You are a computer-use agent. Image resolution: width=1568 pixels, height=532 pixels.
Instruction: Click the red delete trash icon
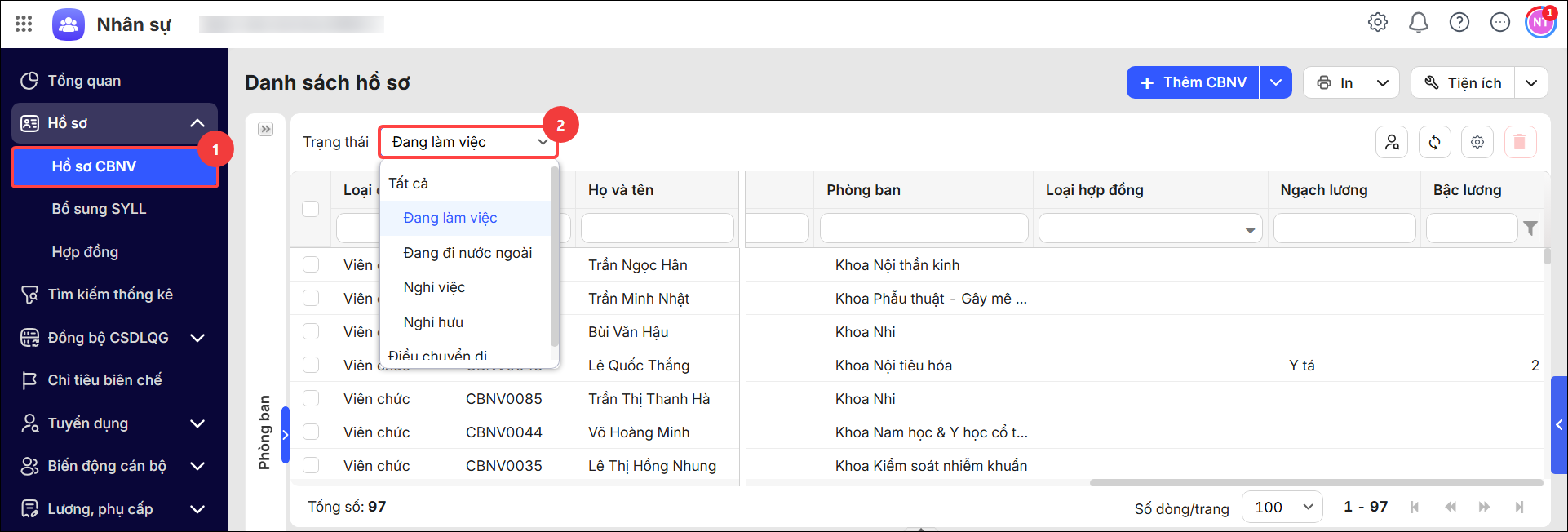1520,143
